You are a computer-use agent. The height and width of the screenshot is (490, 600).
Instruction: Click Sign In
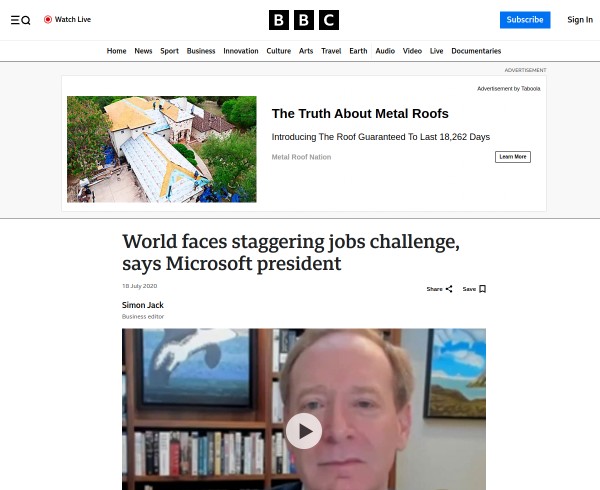tap(580, 20)
